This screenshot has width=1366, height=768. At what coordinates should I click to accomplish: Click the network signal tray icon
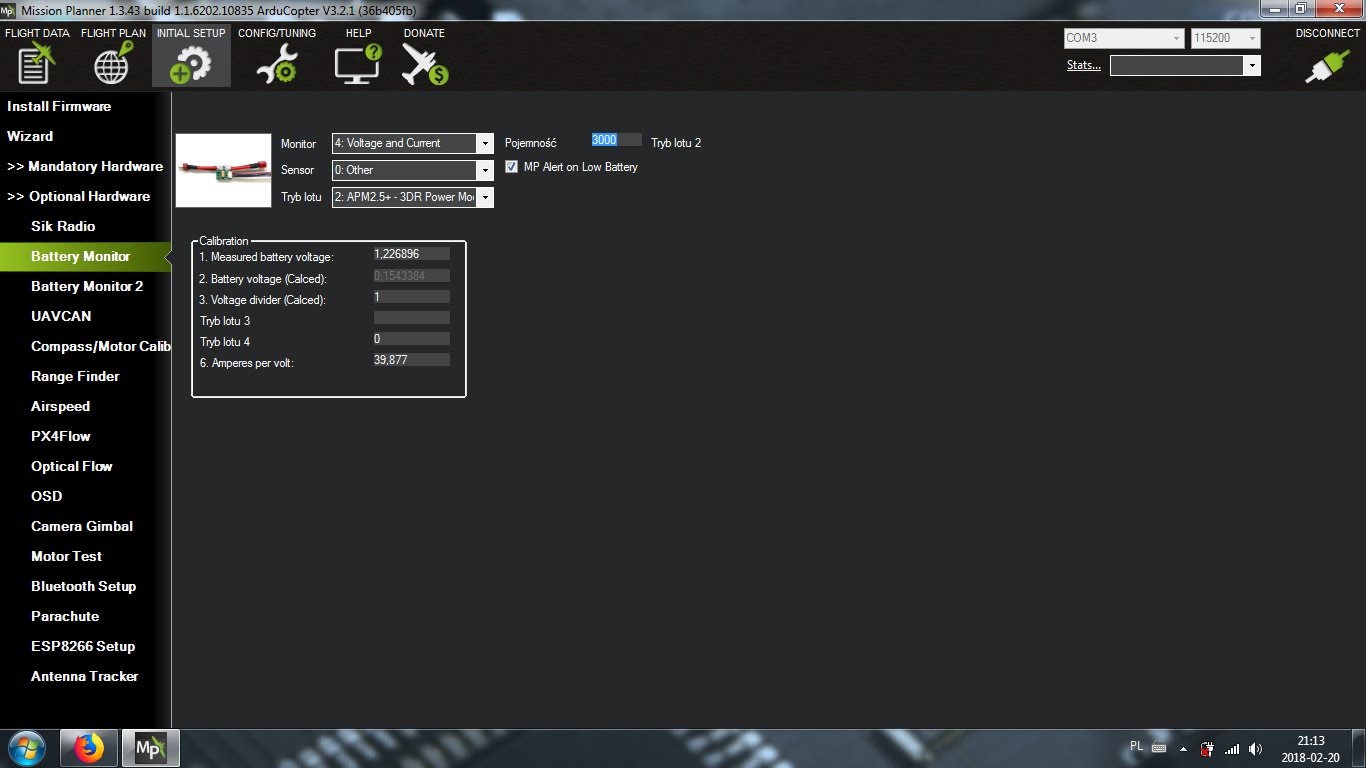click(1232, 748)
